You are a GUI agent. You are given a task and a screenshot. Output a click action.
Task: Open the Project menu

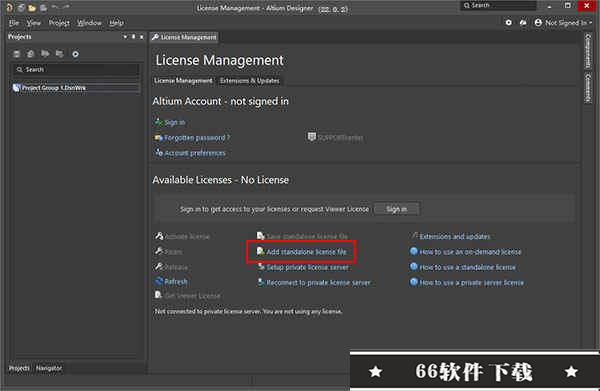tap(59, 23)
